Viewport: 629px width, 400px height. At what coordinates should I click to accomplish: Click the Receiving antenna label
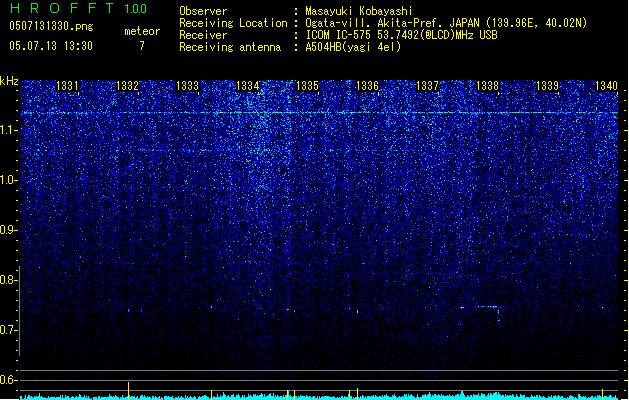230,47
